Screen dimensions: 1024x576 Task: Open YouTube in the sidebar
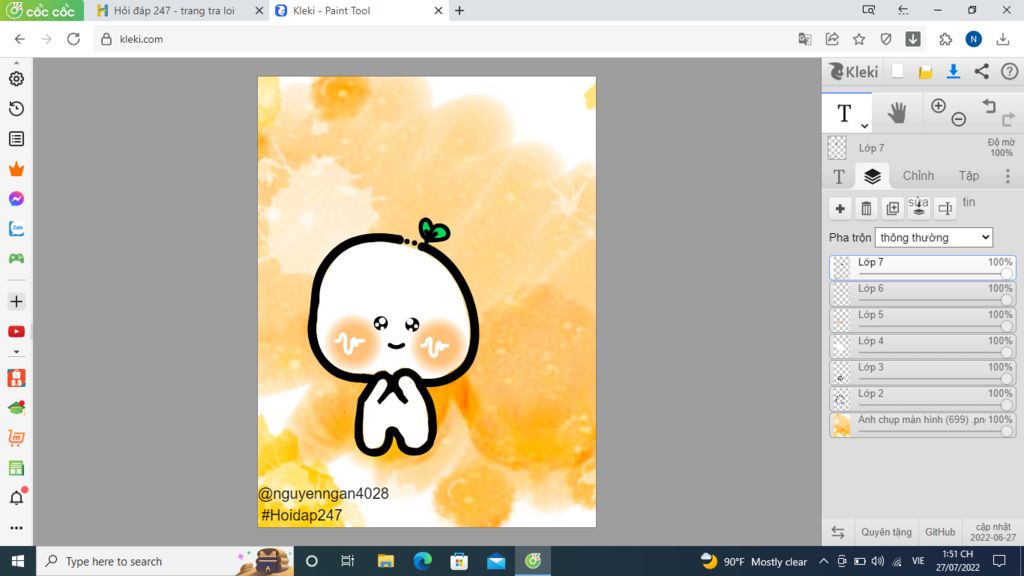coord(16,332)
